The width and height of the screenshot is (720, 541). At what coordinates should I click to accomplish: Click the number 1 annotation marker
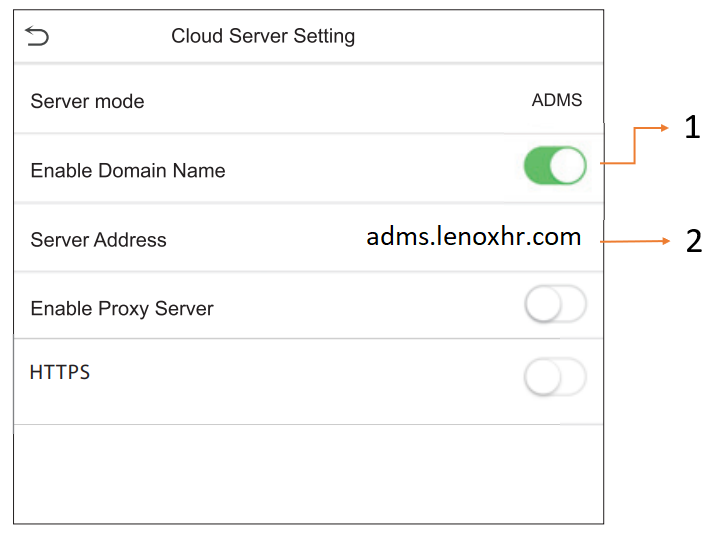(x=692, y=127)
